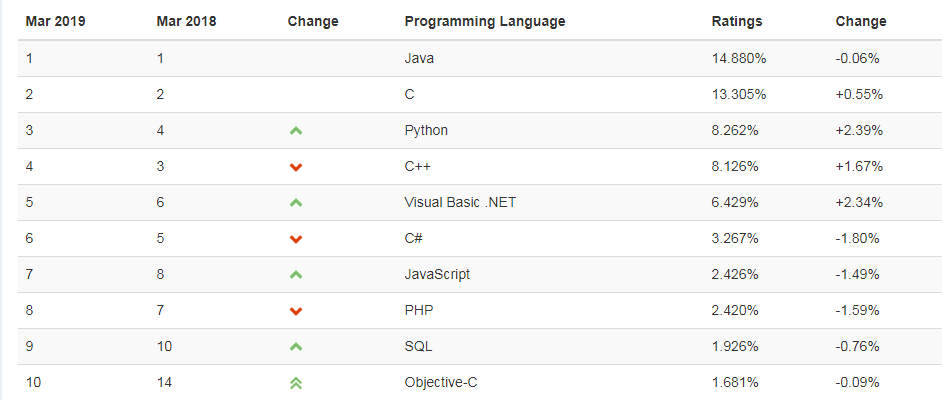
Task: Click the Programming Language column header
Action: pyautogui.click(x=485, y=22)
